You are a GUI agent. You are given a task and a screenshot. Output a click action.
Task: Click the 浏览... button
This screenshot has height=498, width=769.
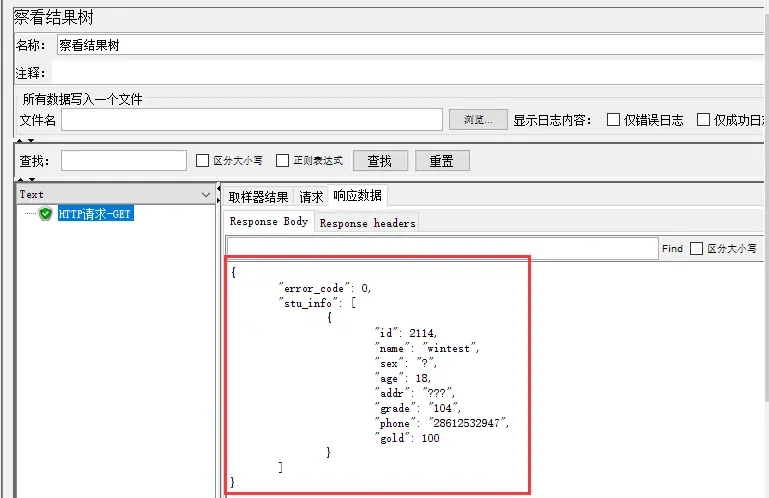pyautogui.click(x=478, y=119)
